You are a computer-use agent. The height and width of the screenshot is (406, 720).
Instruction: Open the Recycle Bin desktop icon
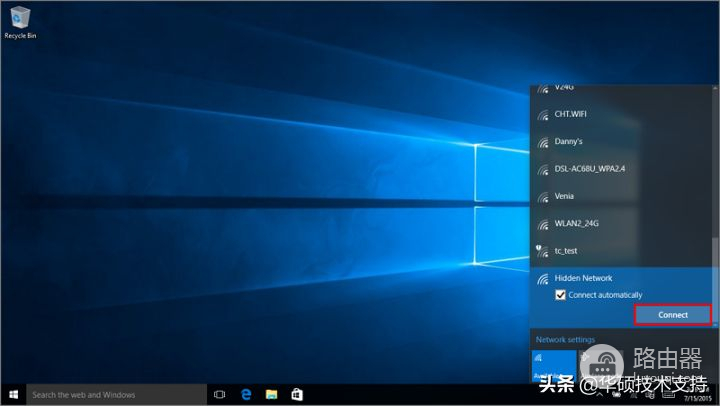[x=19, y=20]
